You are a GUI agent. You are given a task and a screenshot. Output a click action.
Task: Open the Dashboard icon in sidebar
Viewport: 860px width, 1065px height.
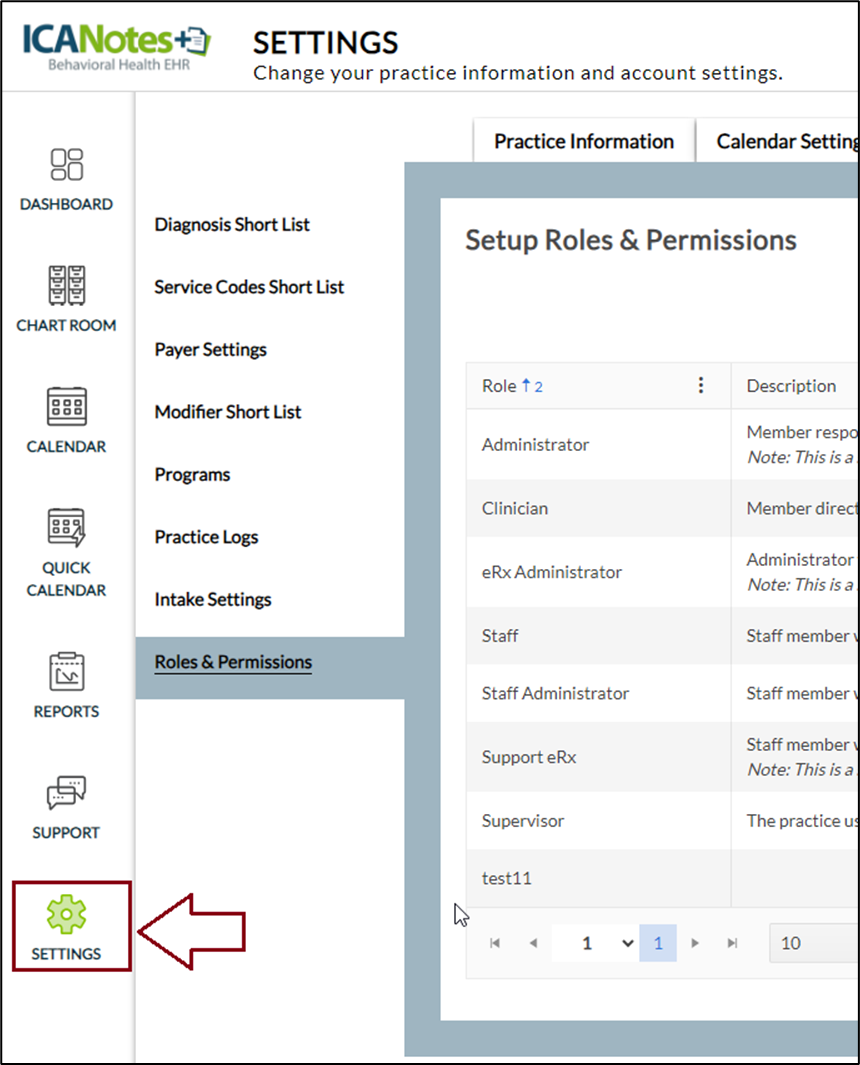[67, 165]
